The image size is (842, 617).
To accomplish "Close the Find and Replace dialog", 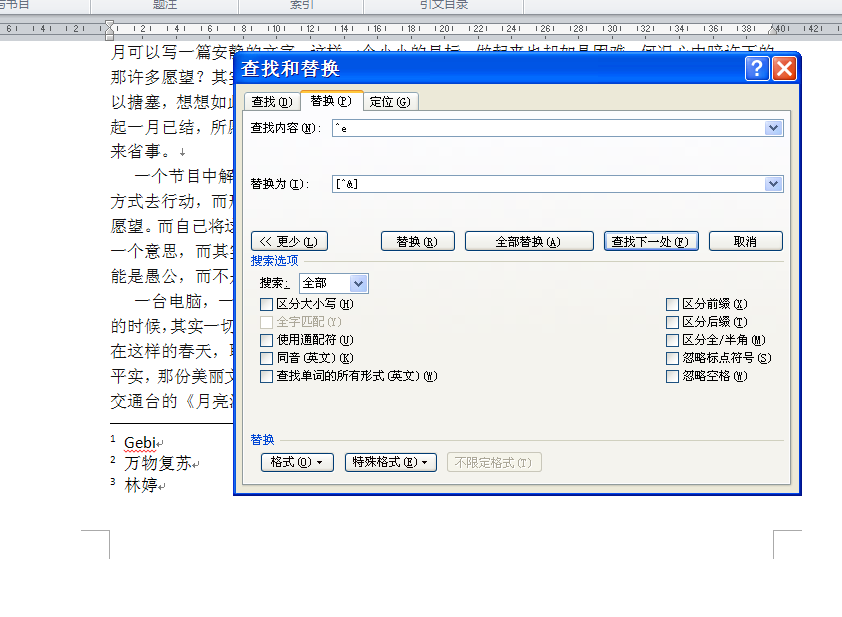I will point(785,69).
